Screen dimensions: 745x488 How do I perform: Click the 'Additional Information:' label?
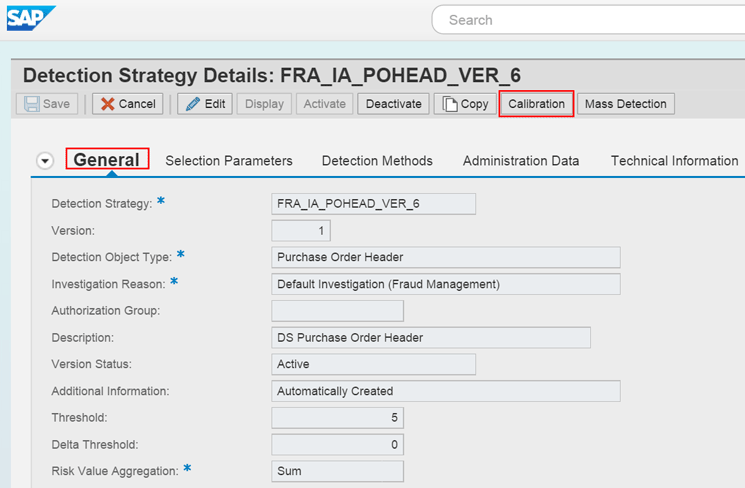point(110,391)
